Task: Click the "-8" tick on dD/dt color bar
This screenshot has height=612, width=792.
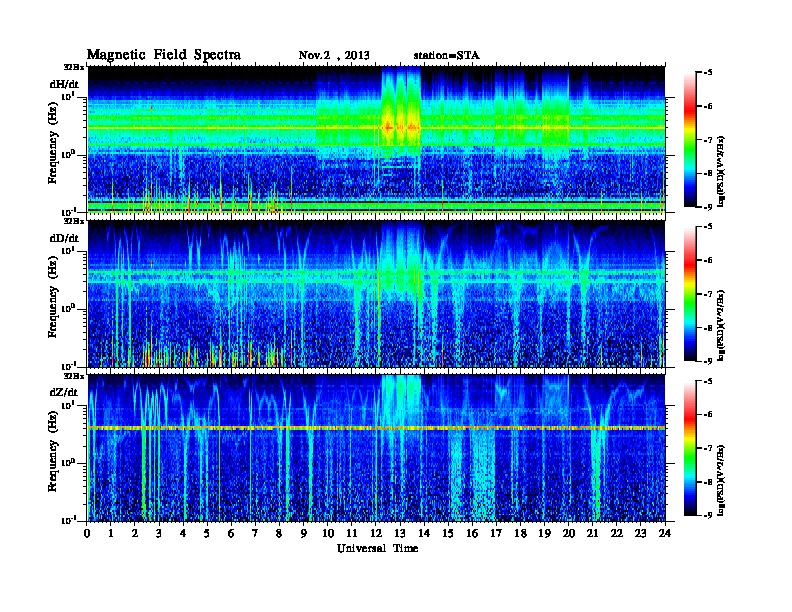Action: (708, 327)
